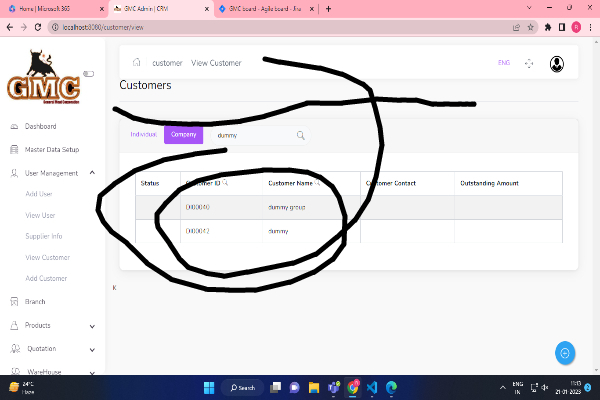
Task: Toggle the sidebar collapse switch
Action: (x=88, y=73)
